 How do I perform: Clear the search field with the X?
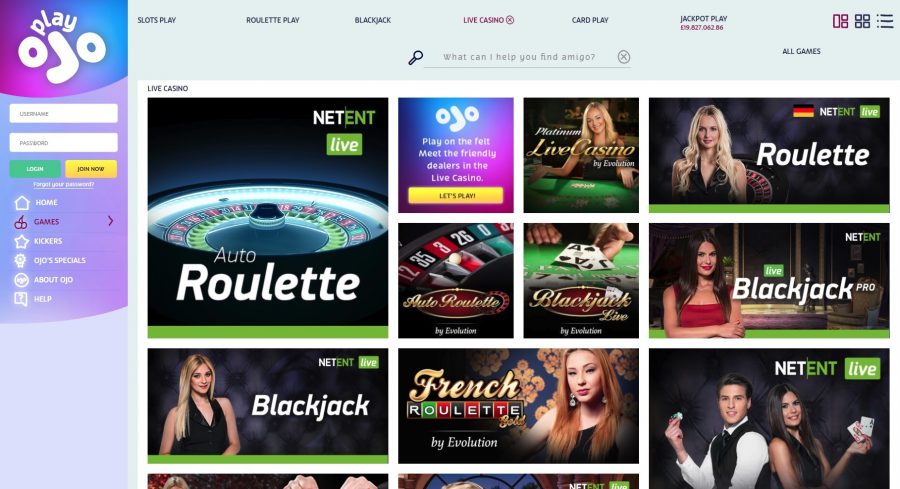pos(623,57)
